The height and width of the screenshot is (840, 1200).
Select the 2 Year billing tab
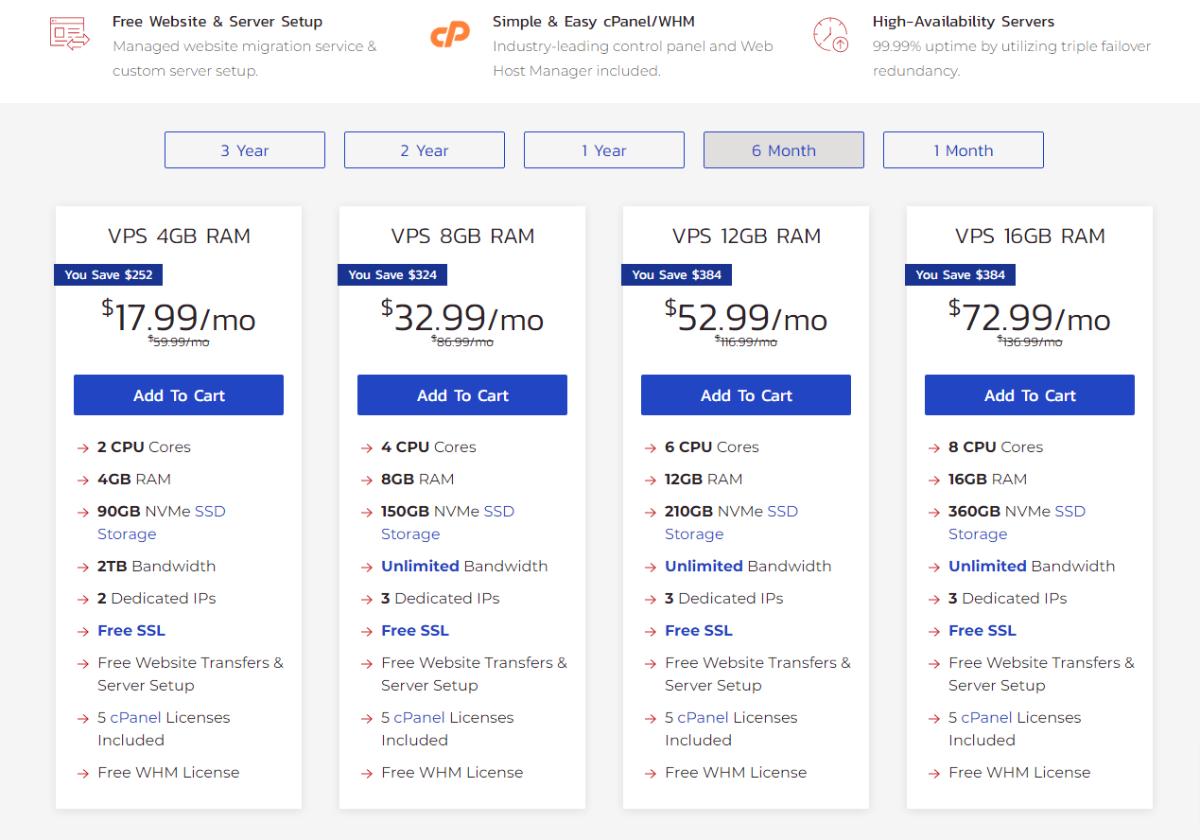coord(424,150)
